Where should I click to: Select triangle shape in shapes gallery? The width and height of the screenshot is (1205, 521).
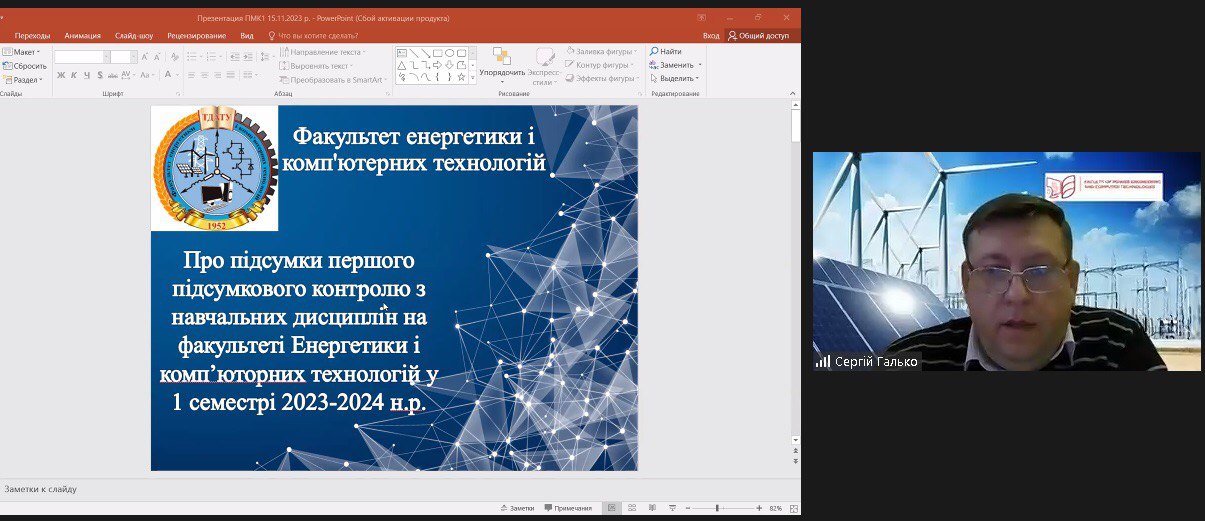point(403,64)
